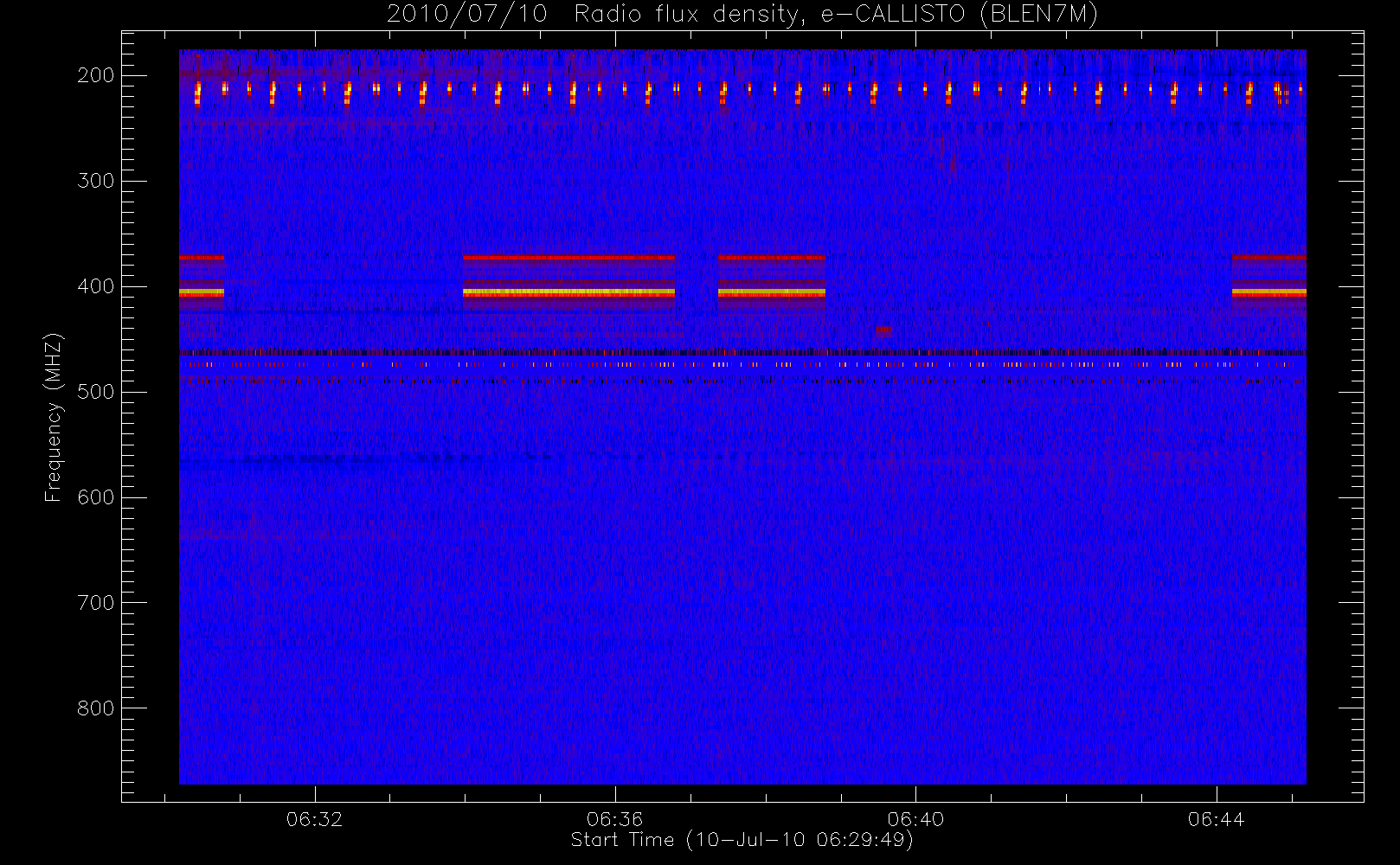Select the 06:36 time tick label
Viewport: 1400px width, 865px height.
[614, 819]
